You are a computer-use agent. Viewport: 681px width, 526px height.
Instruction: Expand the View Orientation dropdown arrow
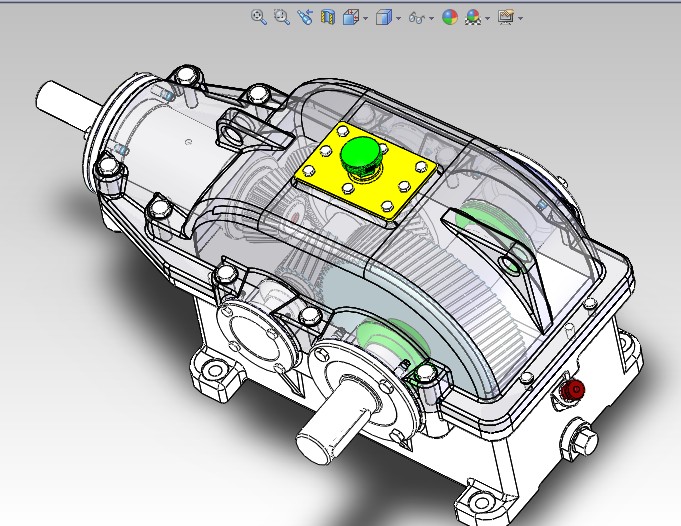(365, 18)
